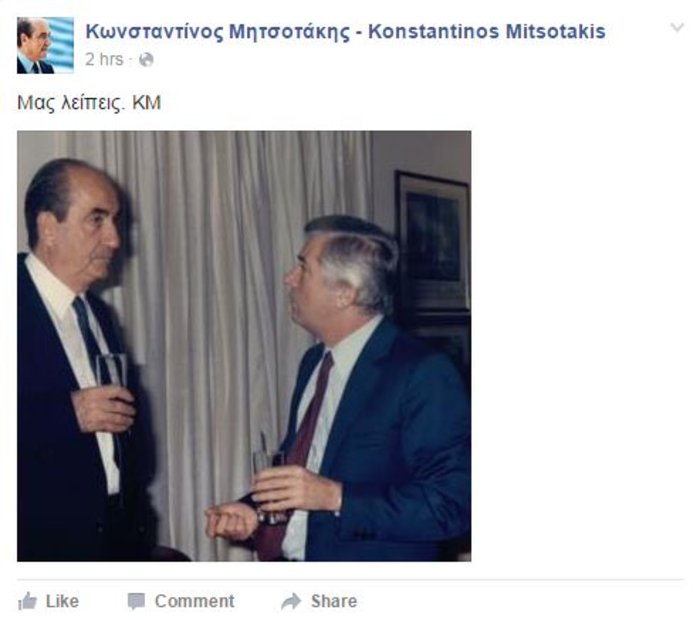Click the Like button label
Image resolution: width=700 pixels, height=620 pixels.
(x=62, y=601)
